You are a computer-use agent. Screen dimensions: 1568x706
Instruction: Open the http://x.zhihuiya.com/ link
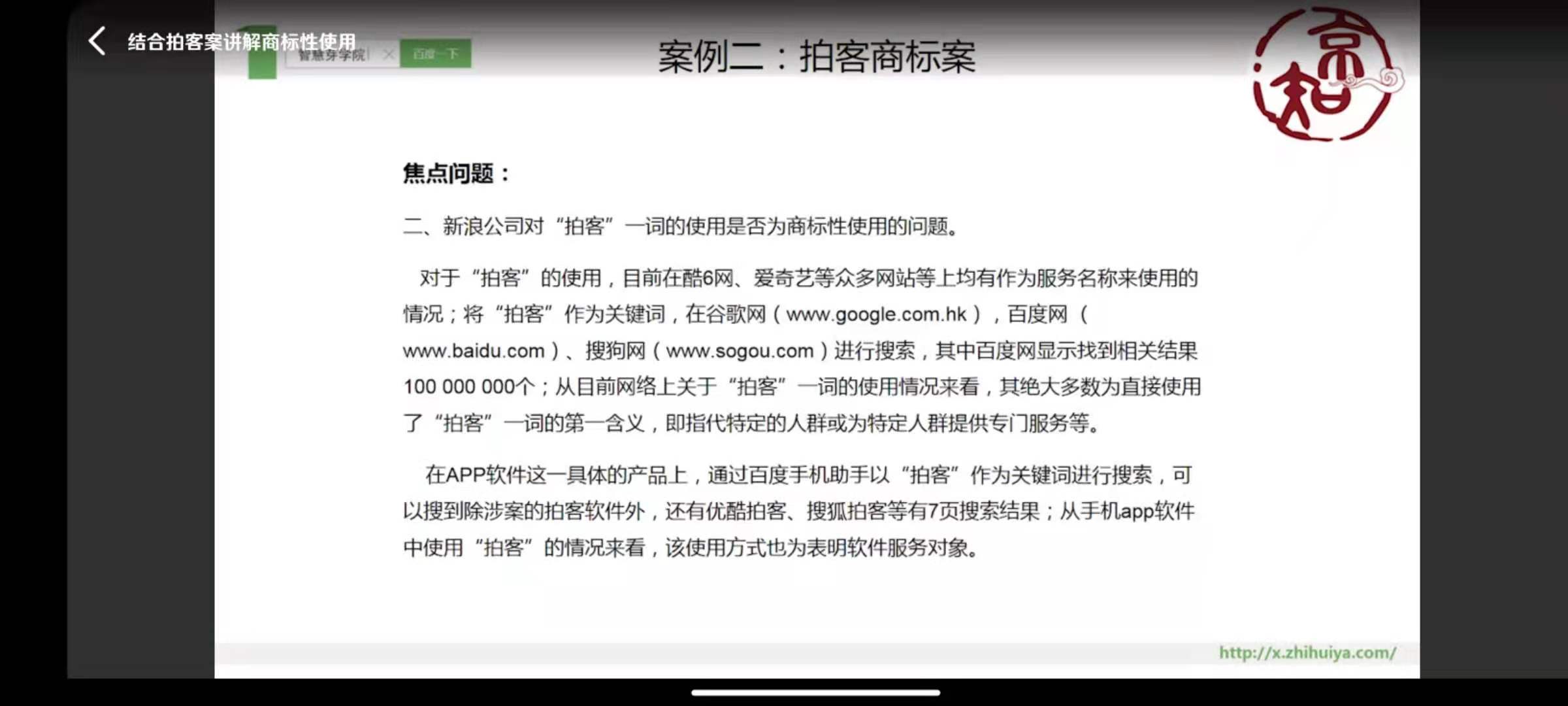(1307, 652)
